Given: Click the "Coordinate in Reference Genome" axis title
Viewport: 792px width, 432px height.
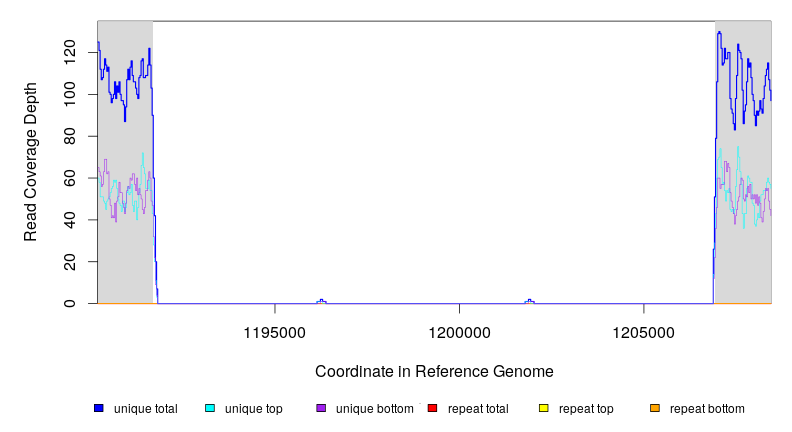Looking at the screenshot, I should click(x=434, y=371).
